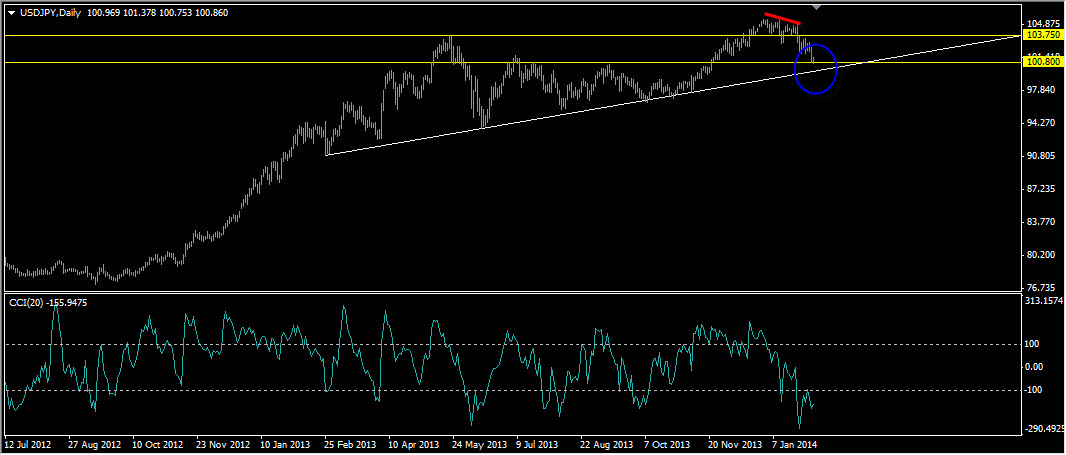Click the 76.735 price axis value
This screenshot has width=1066, height=455.
[1039, 287]
